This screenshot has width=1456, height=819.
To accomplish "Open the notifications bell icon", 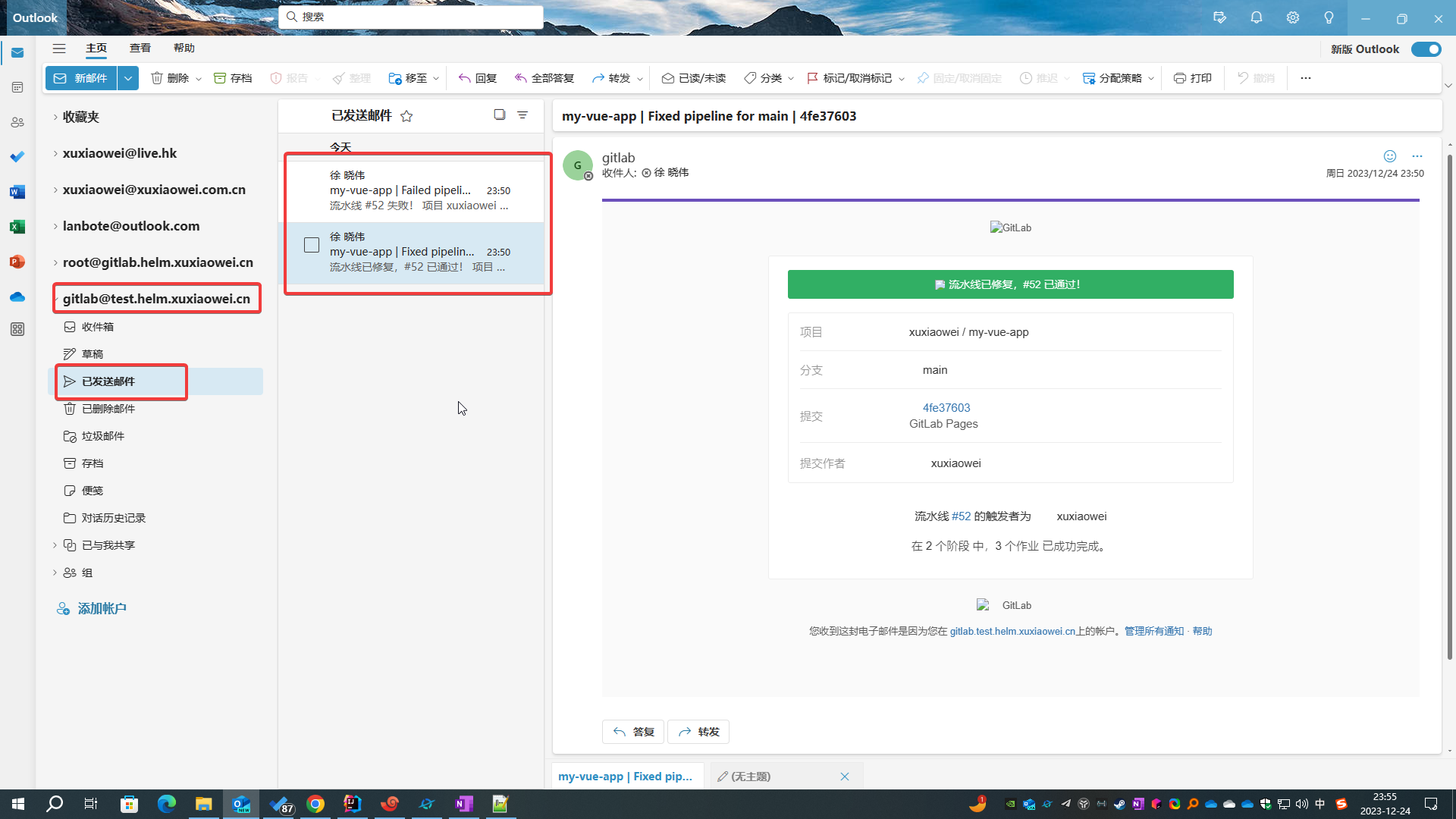I will point(1256,17).
